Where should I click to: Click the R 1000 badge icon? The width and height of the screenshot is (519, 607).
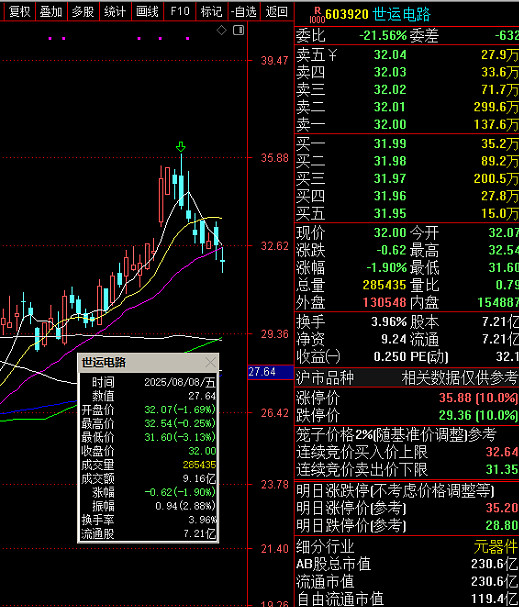tap(317, 15)
